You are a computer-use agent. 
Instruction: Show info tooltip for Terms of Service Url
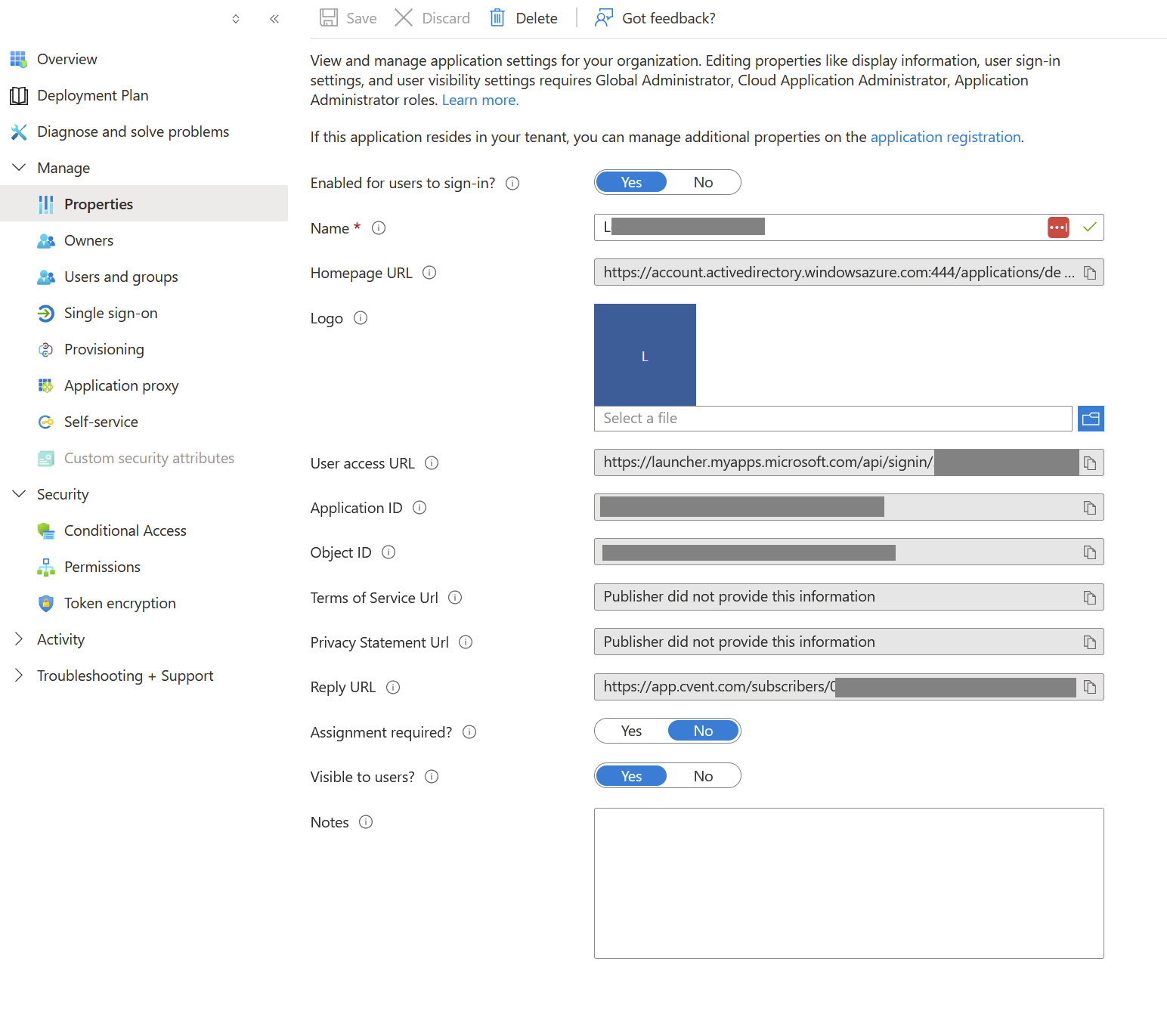[455, 598]
